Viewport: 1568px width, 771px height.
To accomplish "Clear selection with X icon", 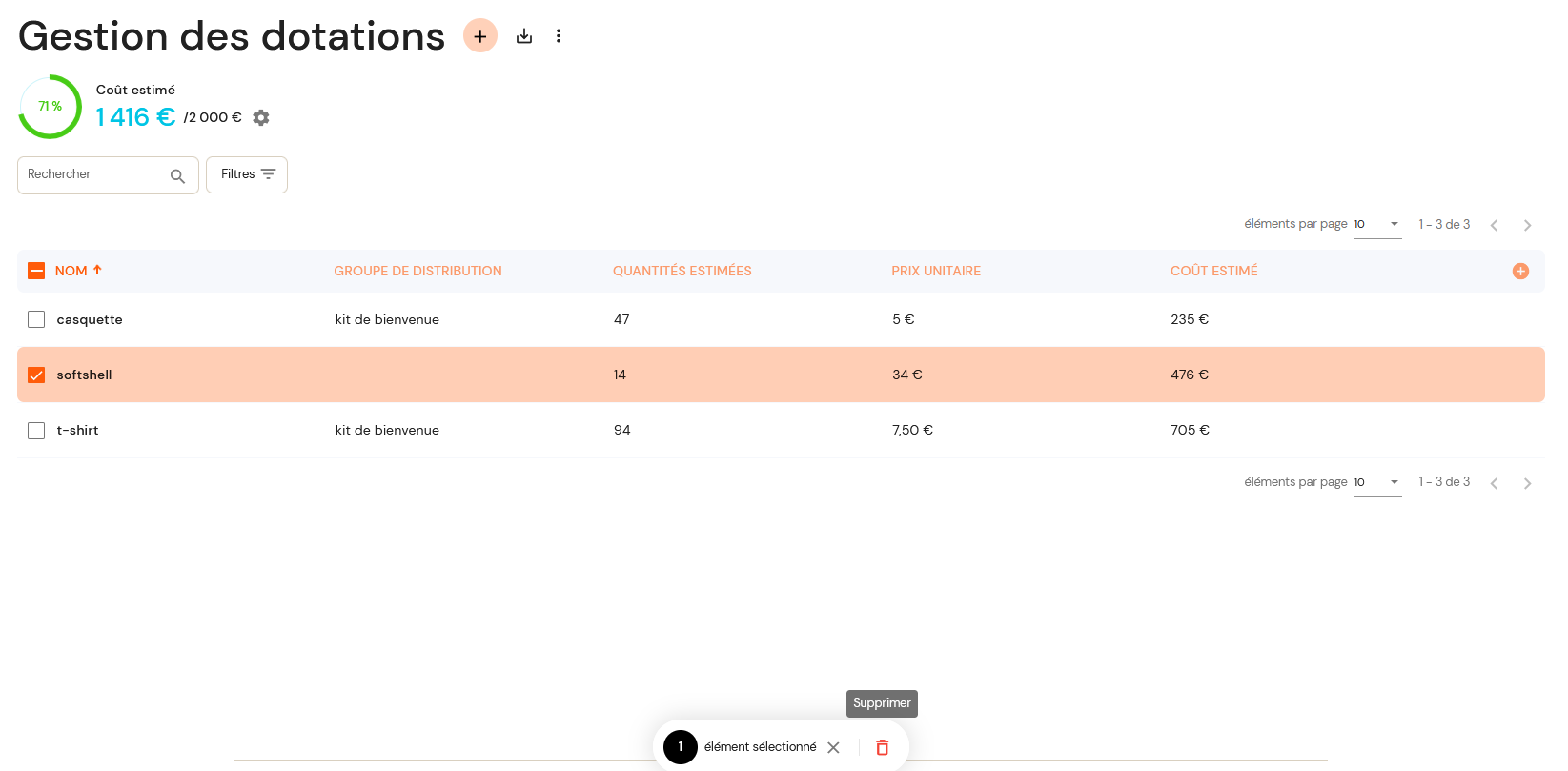I will coord(833,747).
